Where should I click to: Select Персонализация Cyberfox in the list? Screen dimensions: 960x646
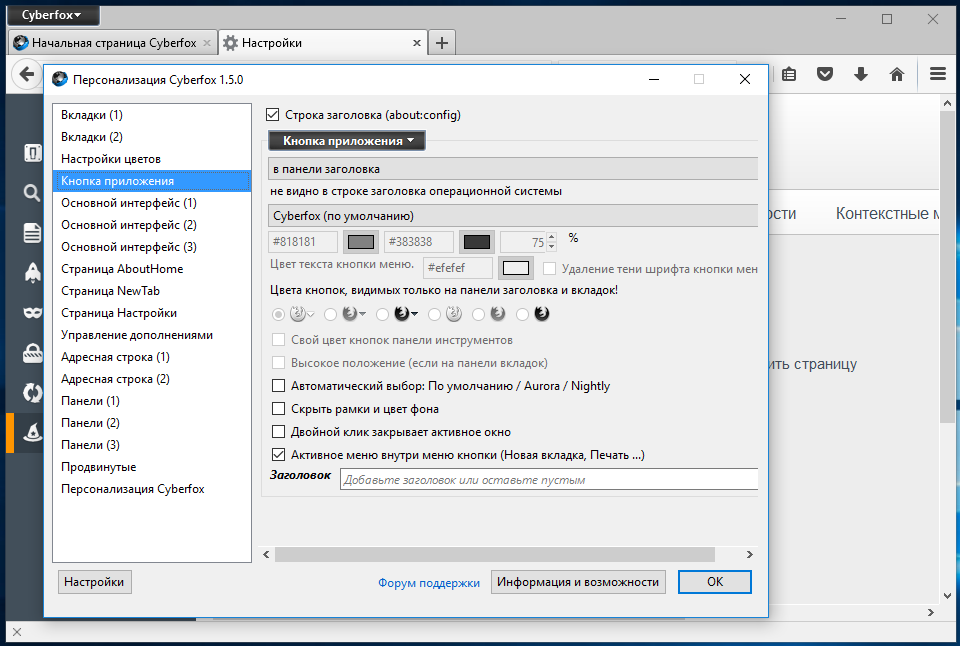click(152, 489)
